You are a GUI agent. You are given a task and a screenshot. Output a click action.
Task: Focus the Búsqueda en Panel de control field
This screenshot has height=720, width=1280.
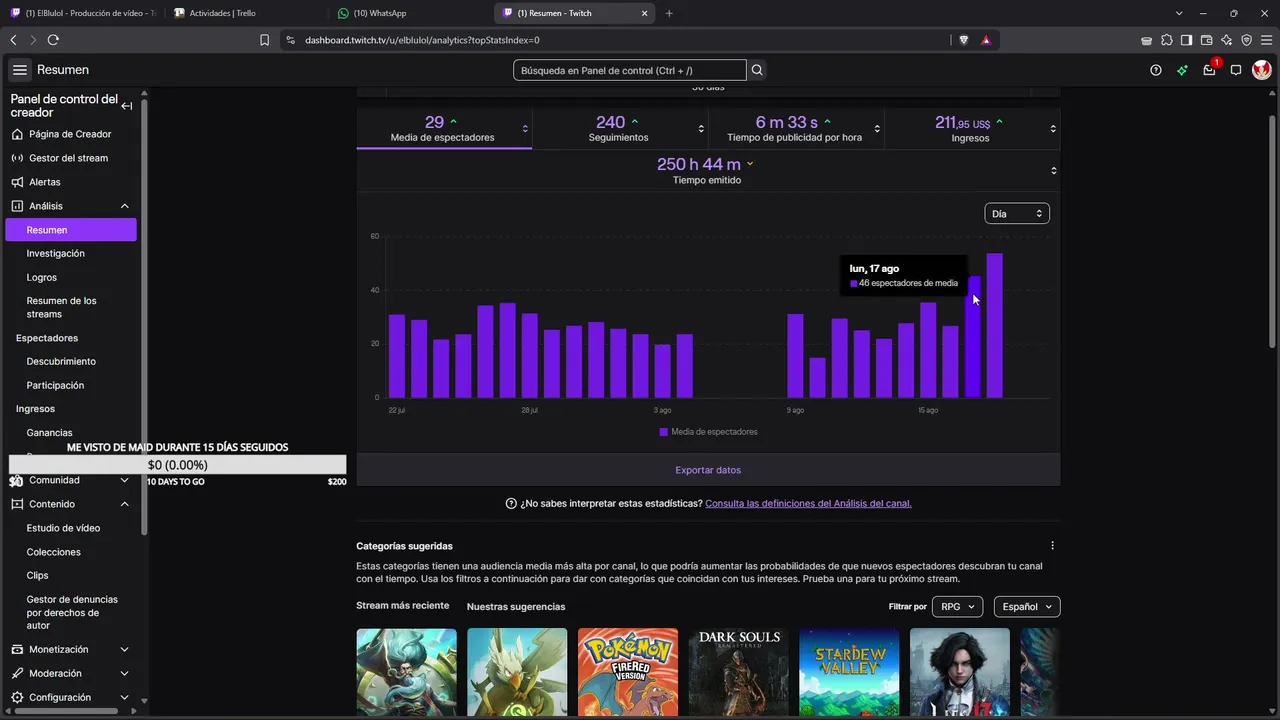[630, 70]
